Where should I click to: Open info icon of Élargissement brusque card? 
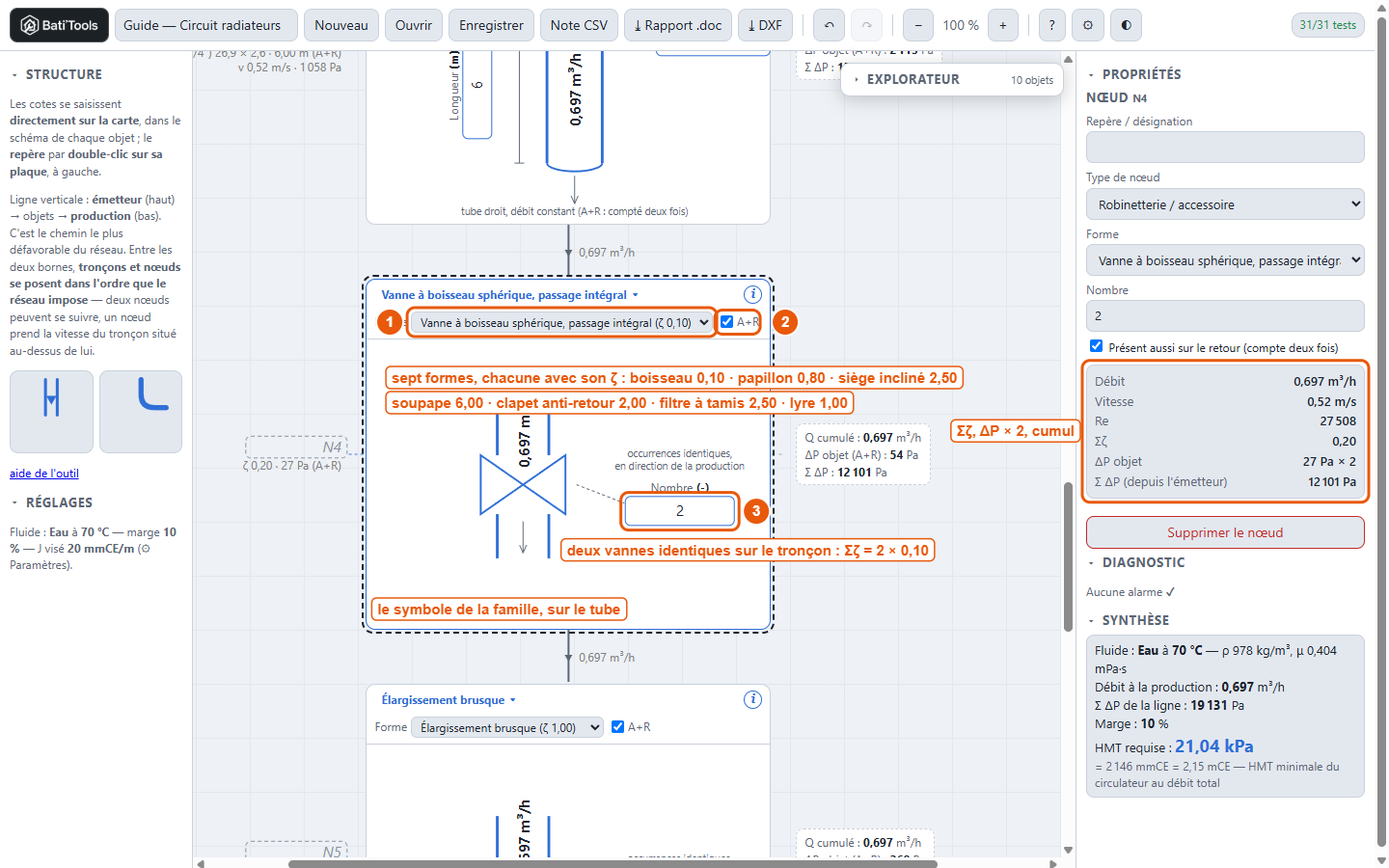752,699
